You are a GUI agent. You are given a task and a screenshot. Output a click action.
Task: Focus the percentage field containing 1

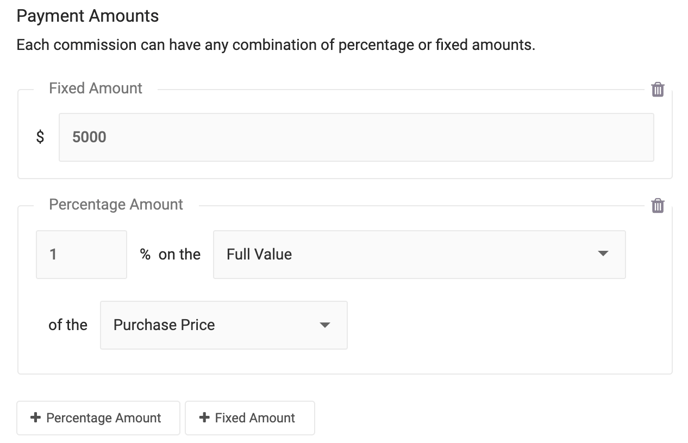tap(81, 254)
